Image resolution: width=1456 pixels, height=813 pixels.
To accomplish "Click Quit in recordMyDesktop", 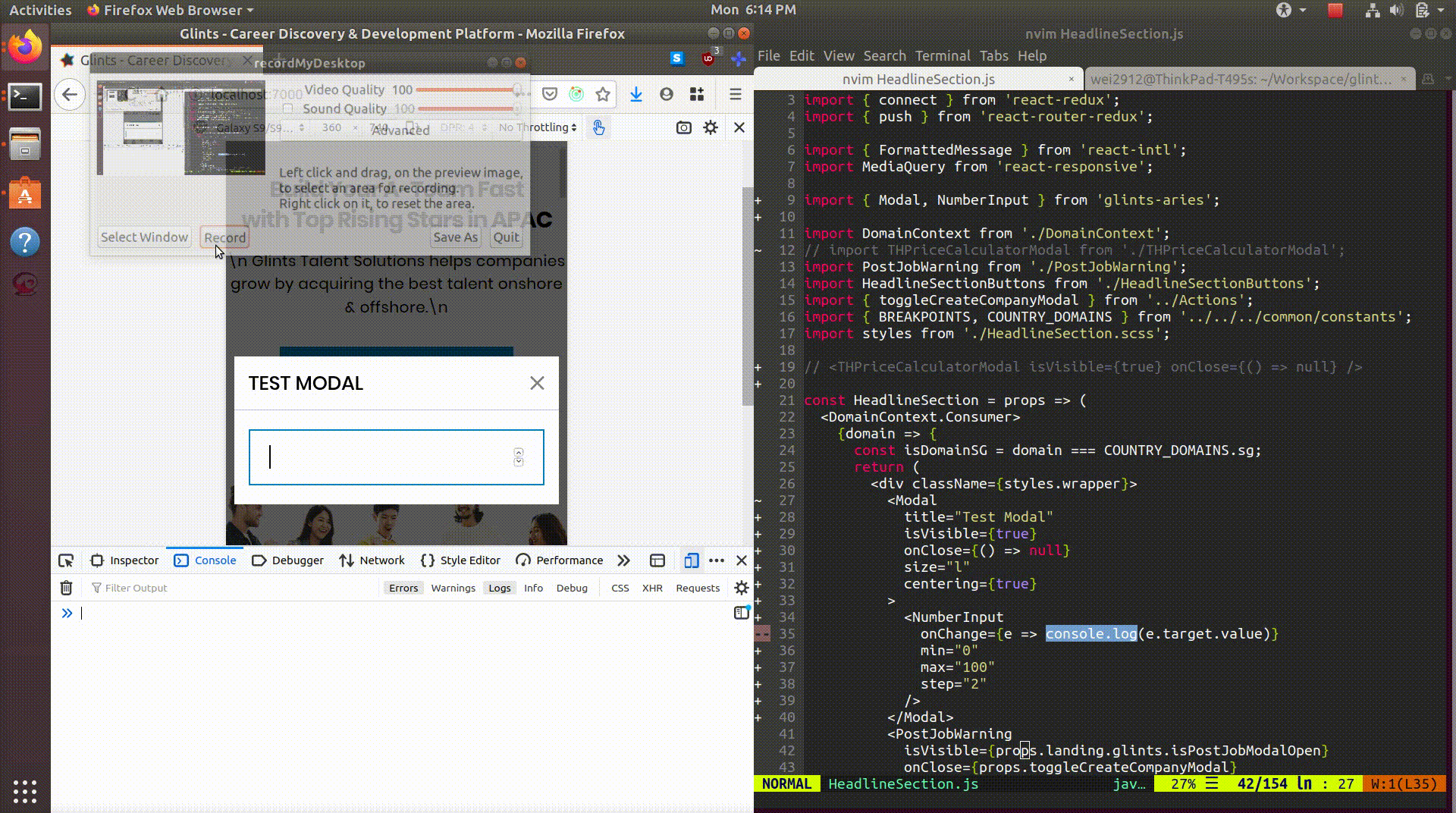I will tap(507, 237).
